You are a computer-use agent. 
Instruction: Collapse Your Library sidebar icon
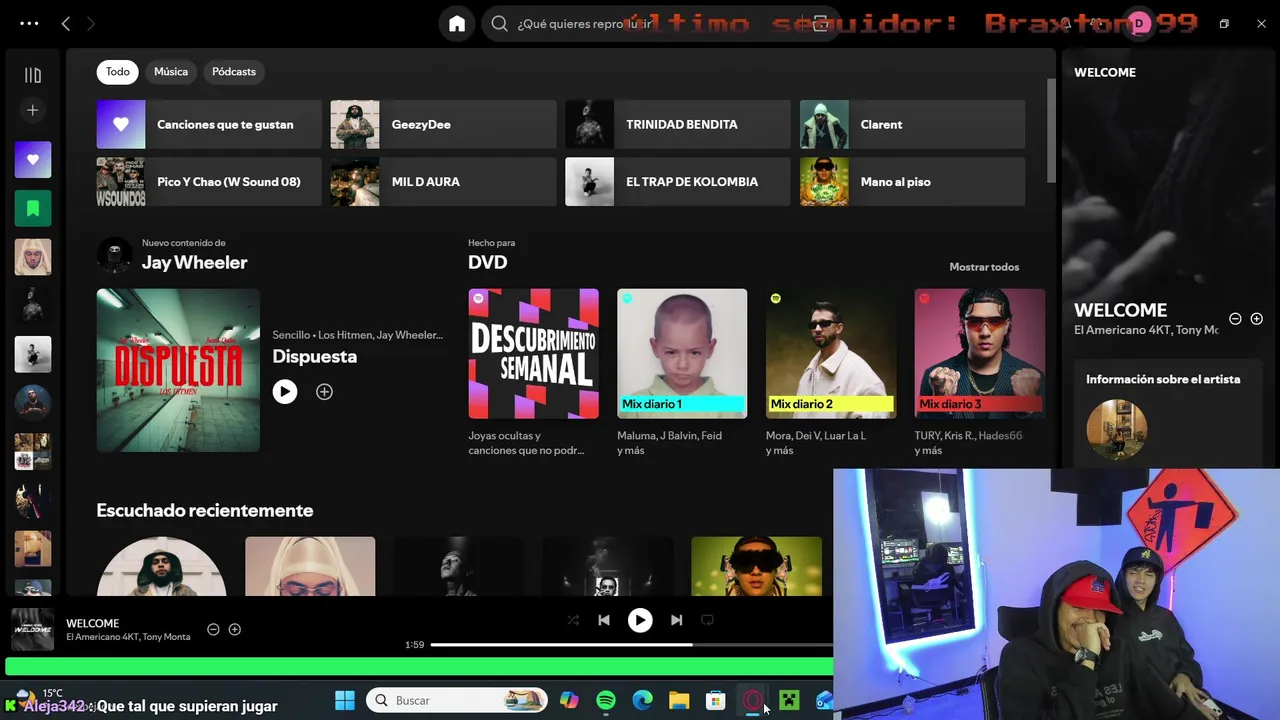33,75
